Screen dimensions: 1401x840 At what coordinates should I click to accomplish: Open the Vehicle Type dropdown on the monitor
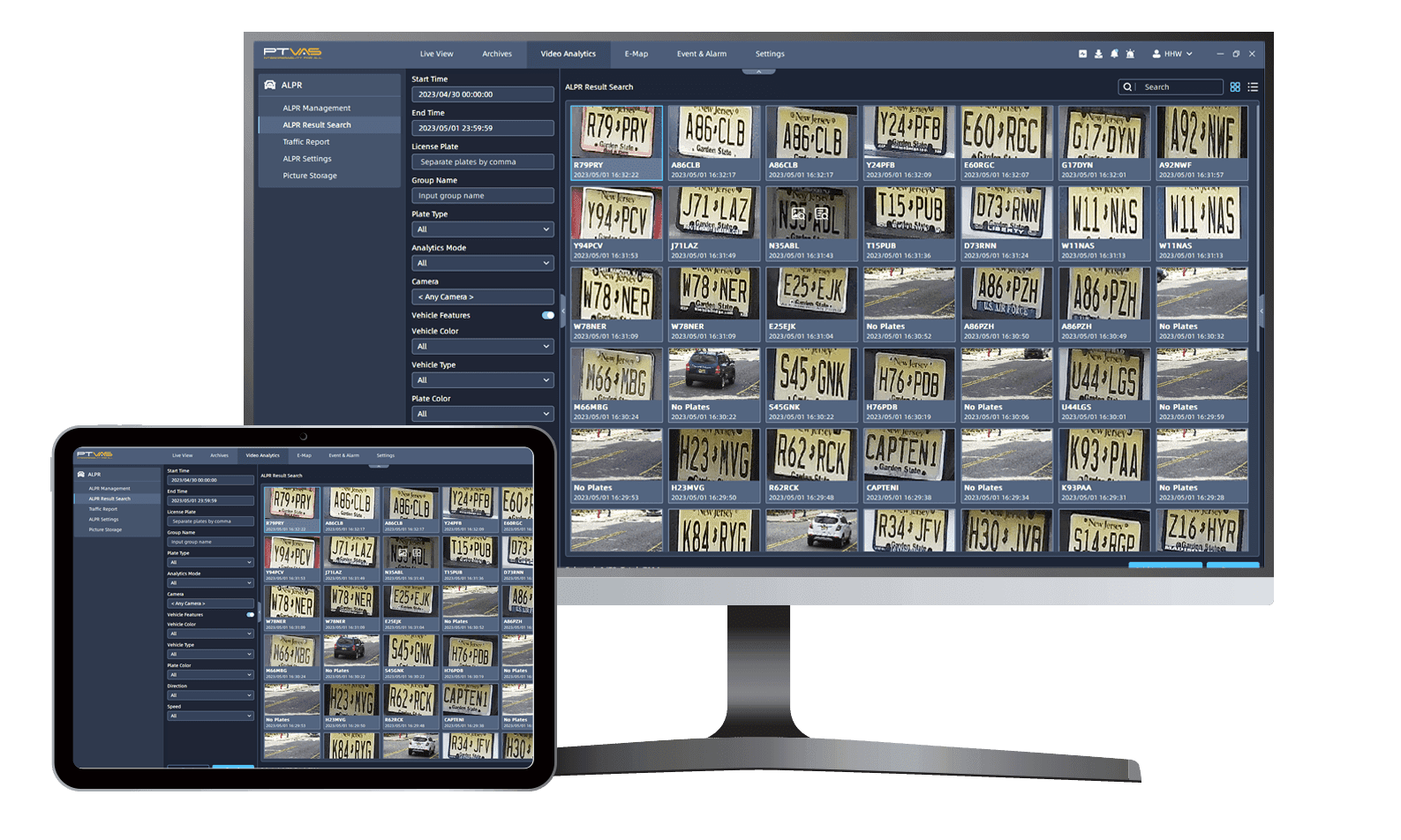[x=483, y=380]
